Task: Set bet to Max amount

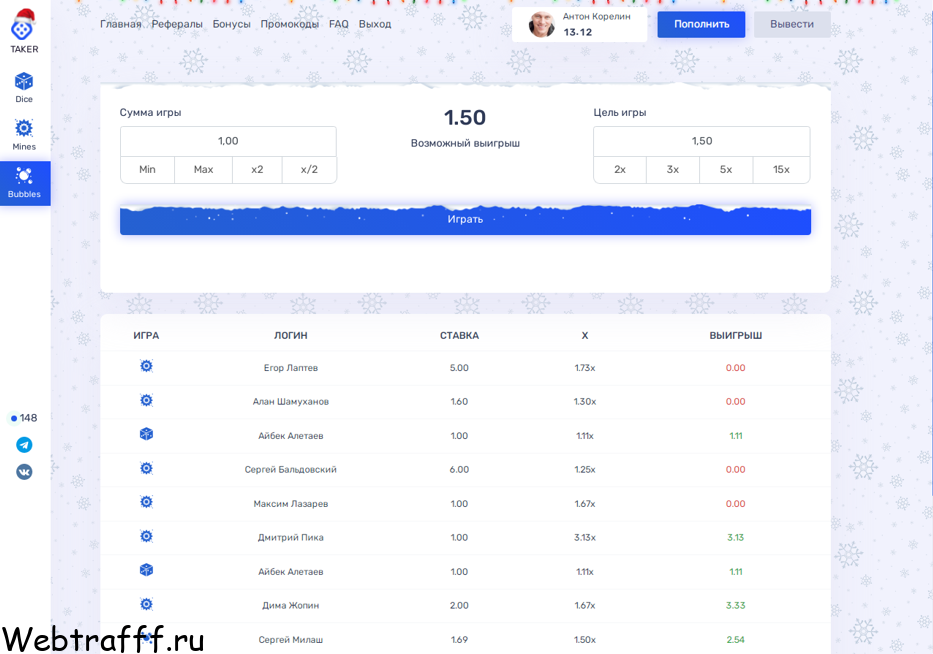Action: click(x=203, y=170)
